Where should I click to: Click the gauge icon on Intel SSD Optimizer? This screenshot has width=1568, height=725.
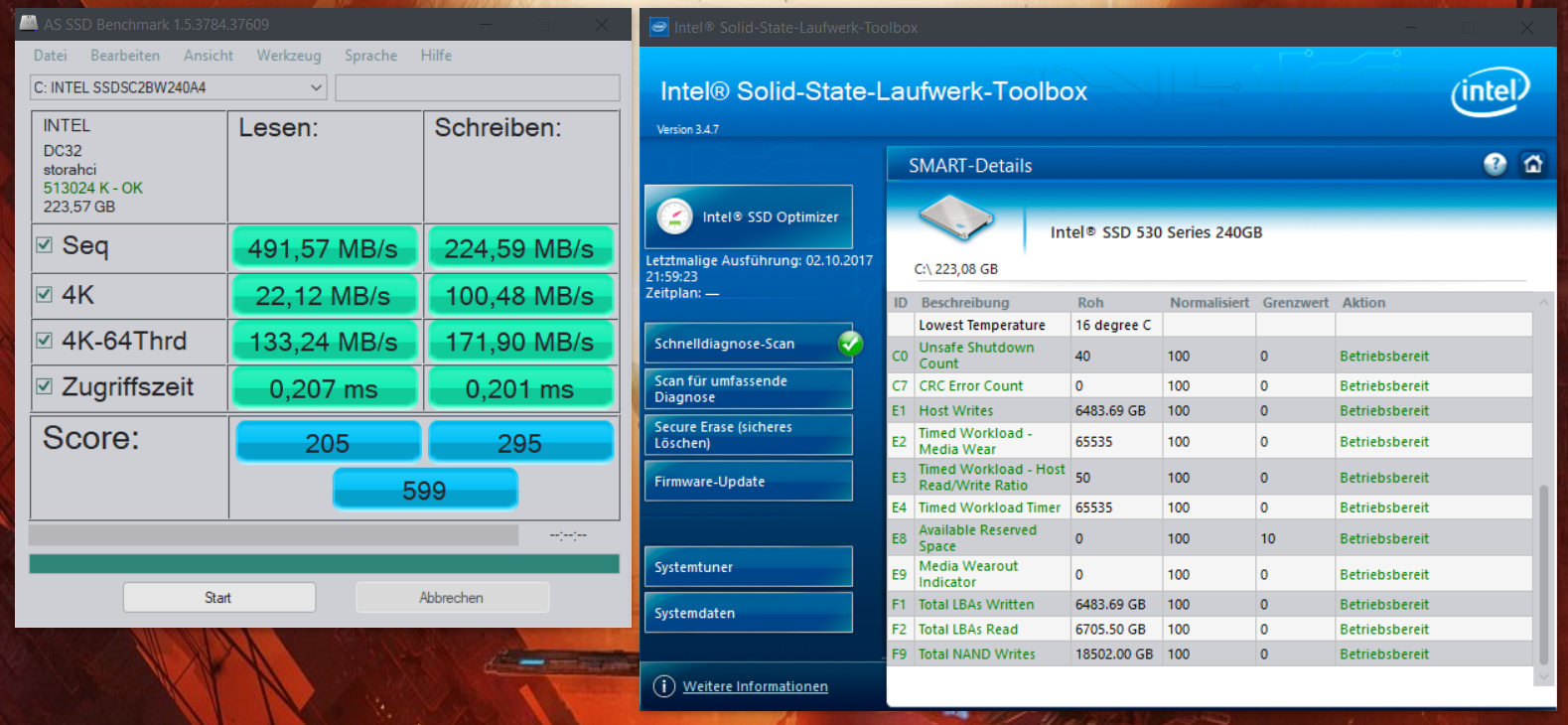point(675,217)
